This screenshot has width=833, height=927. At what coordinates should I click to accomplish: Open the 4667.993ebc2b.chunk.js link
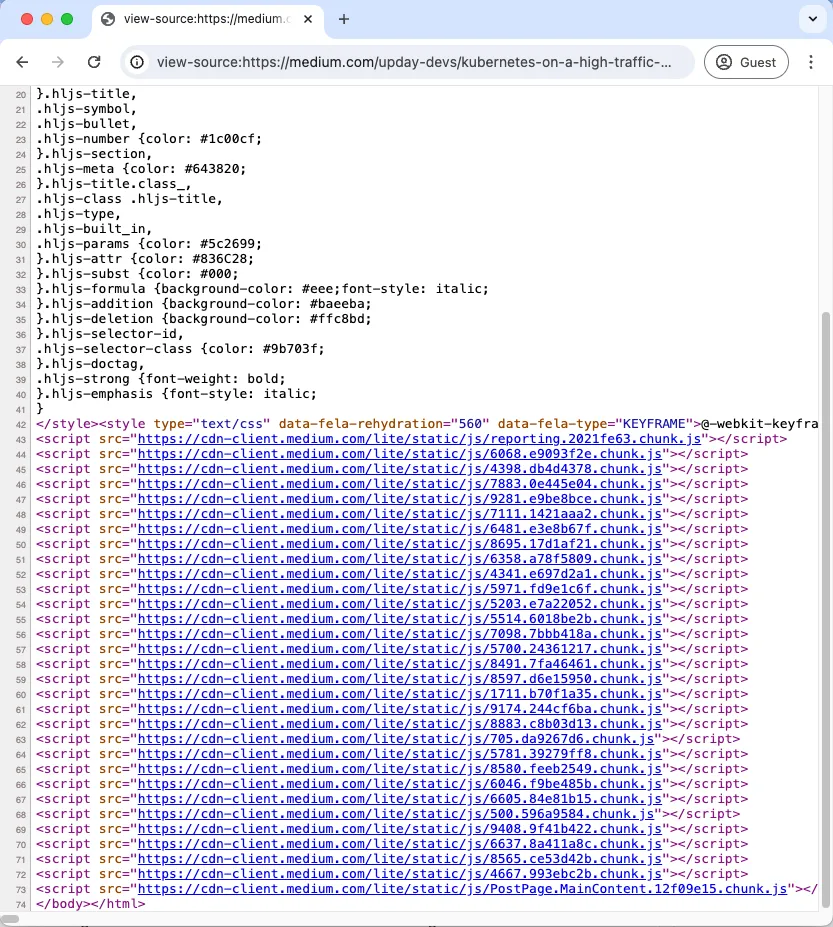coord(400,874)
